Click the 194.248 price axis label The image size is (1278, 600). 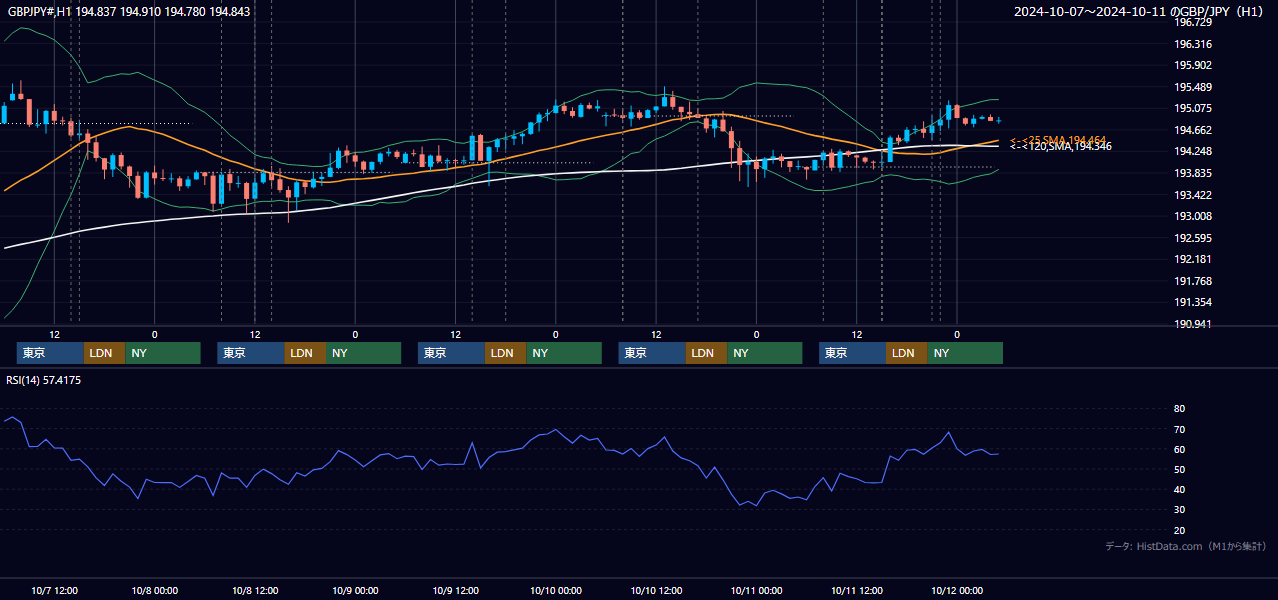(1193, 152)
